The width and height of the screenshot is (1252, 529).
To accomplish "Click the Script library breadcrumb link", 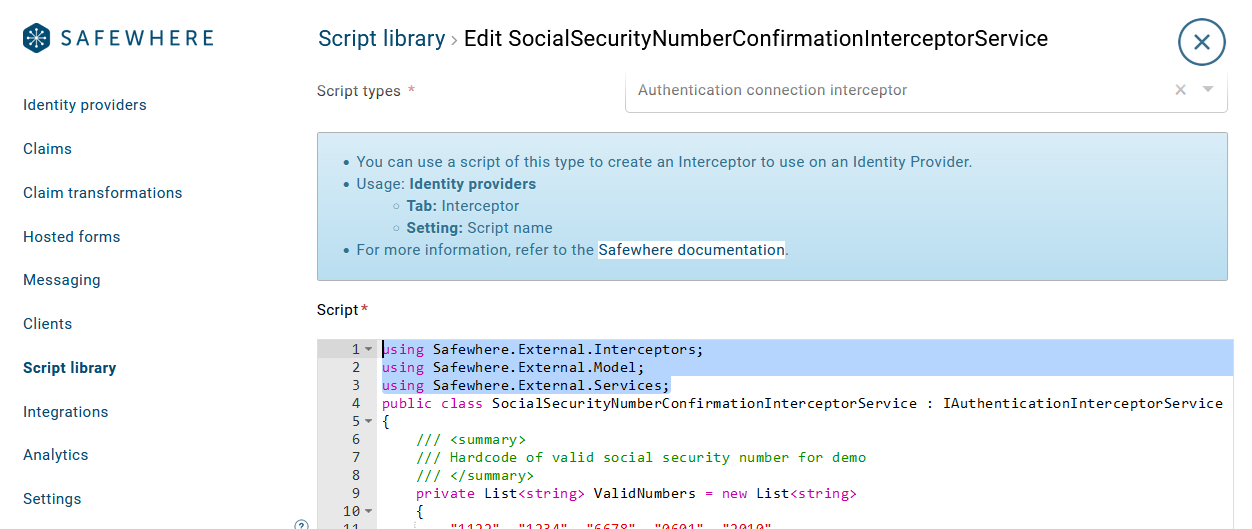I will (381, 39).
